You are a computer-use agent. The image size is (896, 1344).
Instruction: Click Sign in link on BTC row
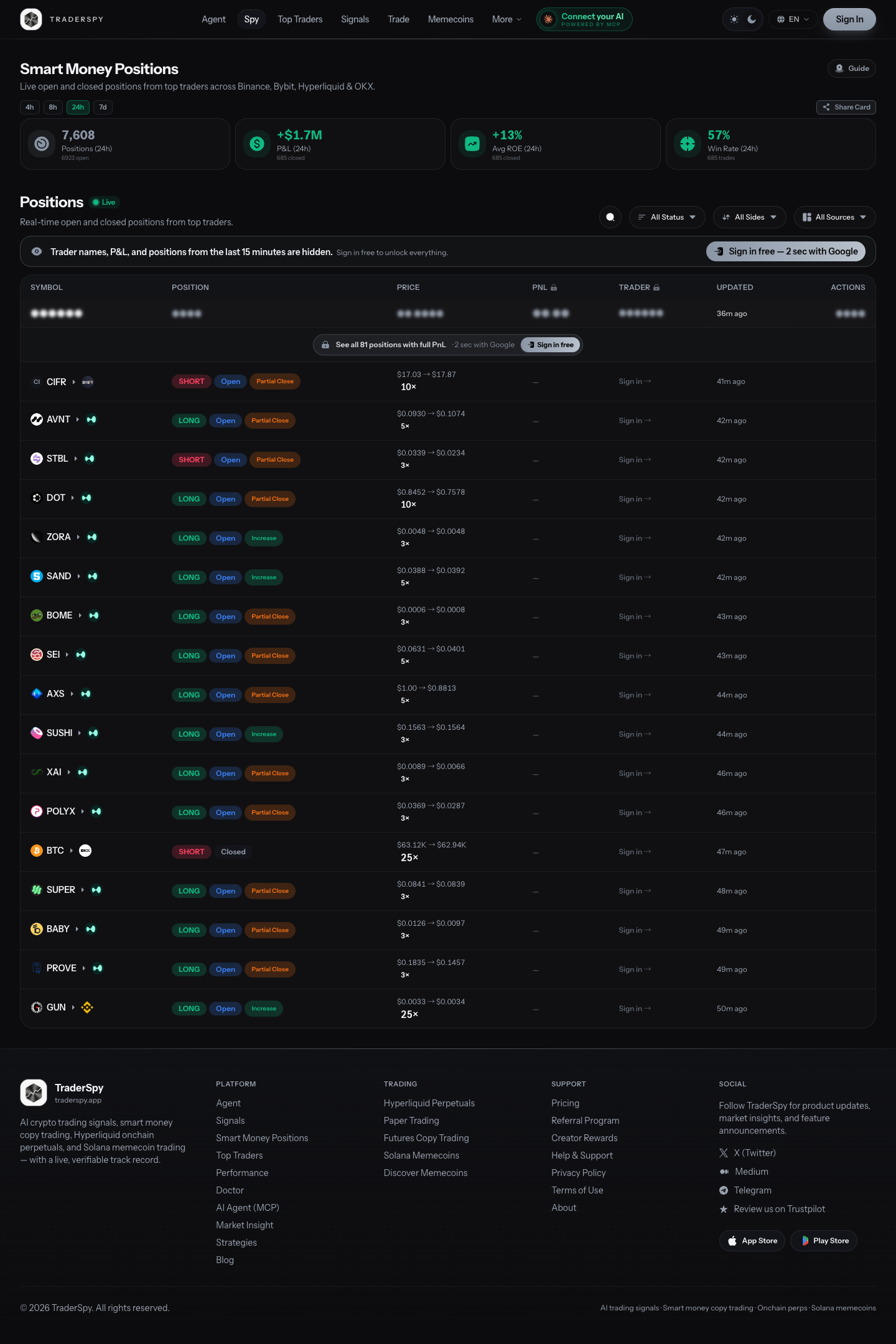point(635,852)
